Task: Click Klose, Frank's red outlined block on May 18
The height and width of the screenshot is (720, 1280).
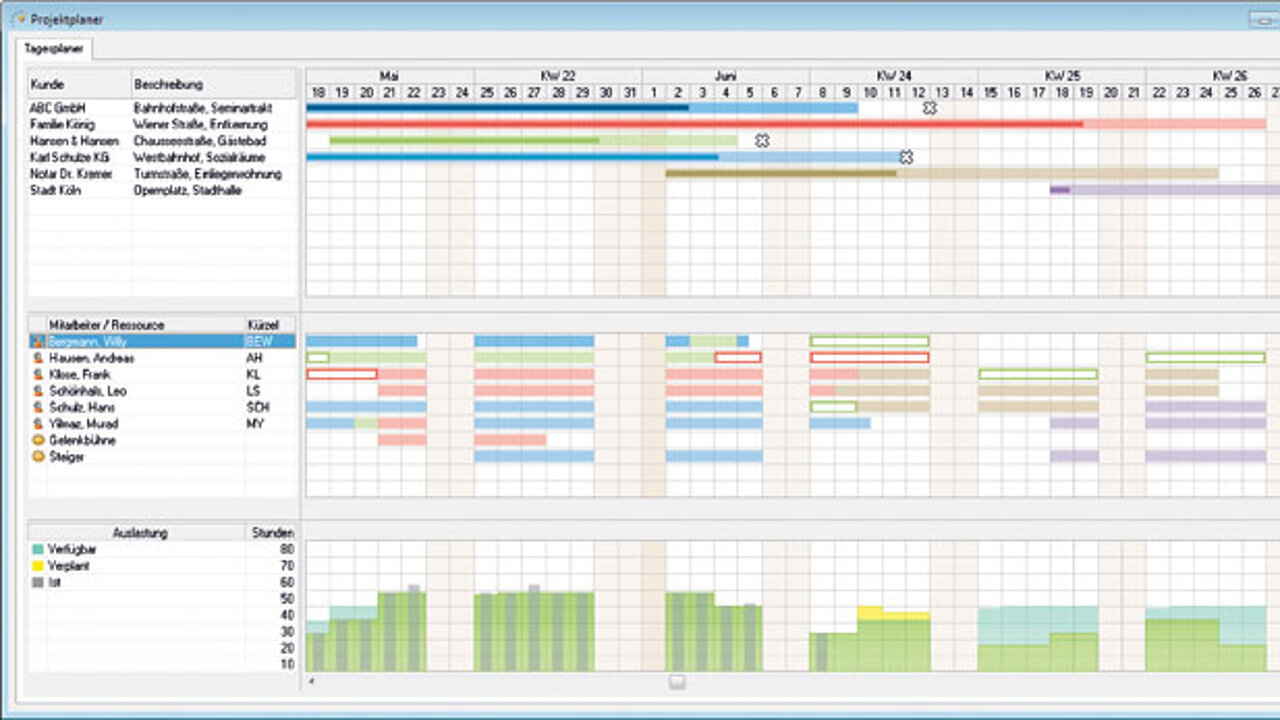Action: (x=342, y=374)
